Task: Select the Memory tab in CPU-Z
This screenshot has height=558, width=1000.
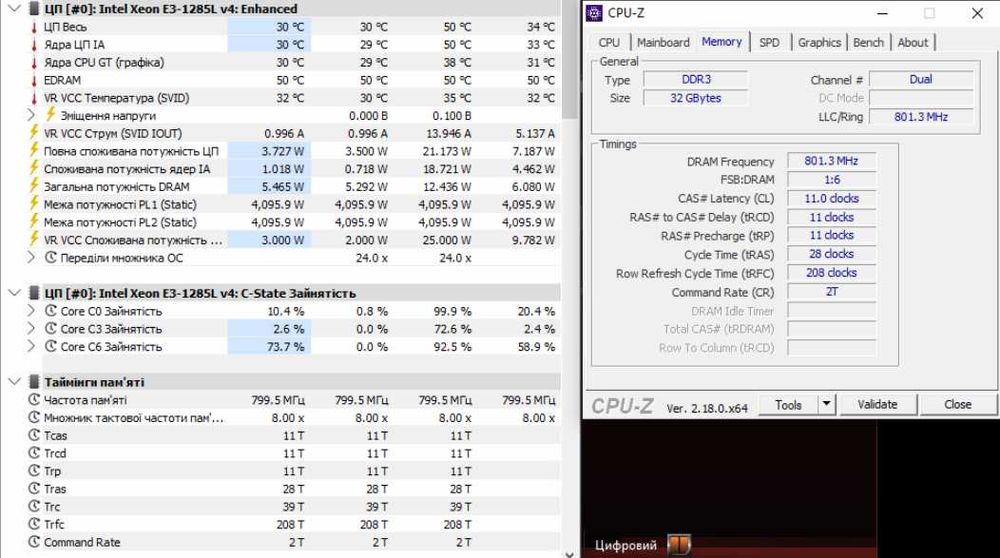Action: (x=722, y=41)
